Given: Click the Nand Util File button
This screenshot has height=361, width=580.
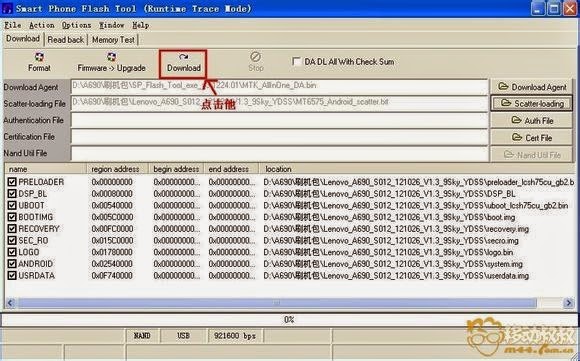Looking at the screenshot, I should pyautogui.click(x=532, y=155).
